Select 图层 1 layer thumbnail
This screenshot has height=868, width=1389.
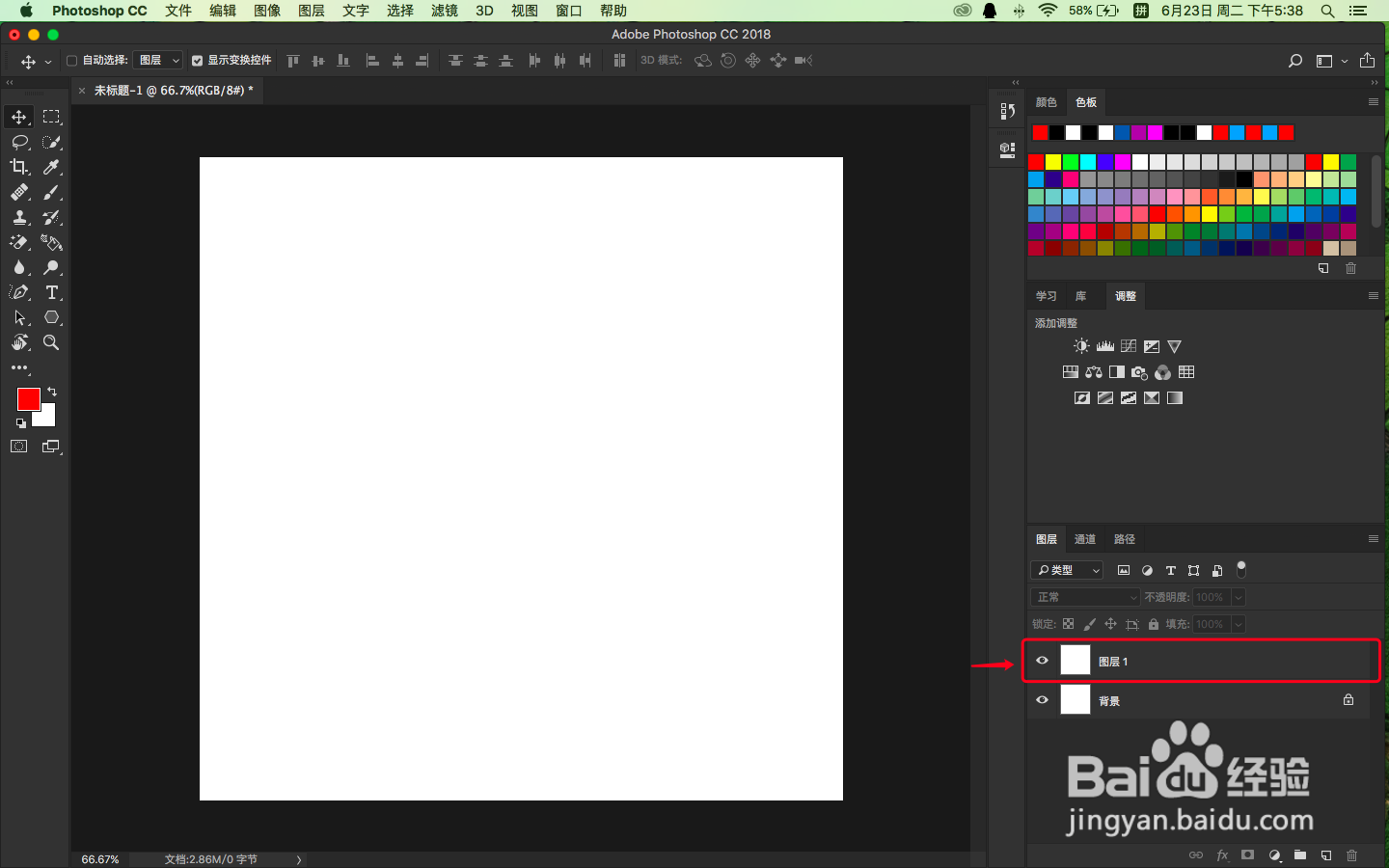[x=1076, y=660]
